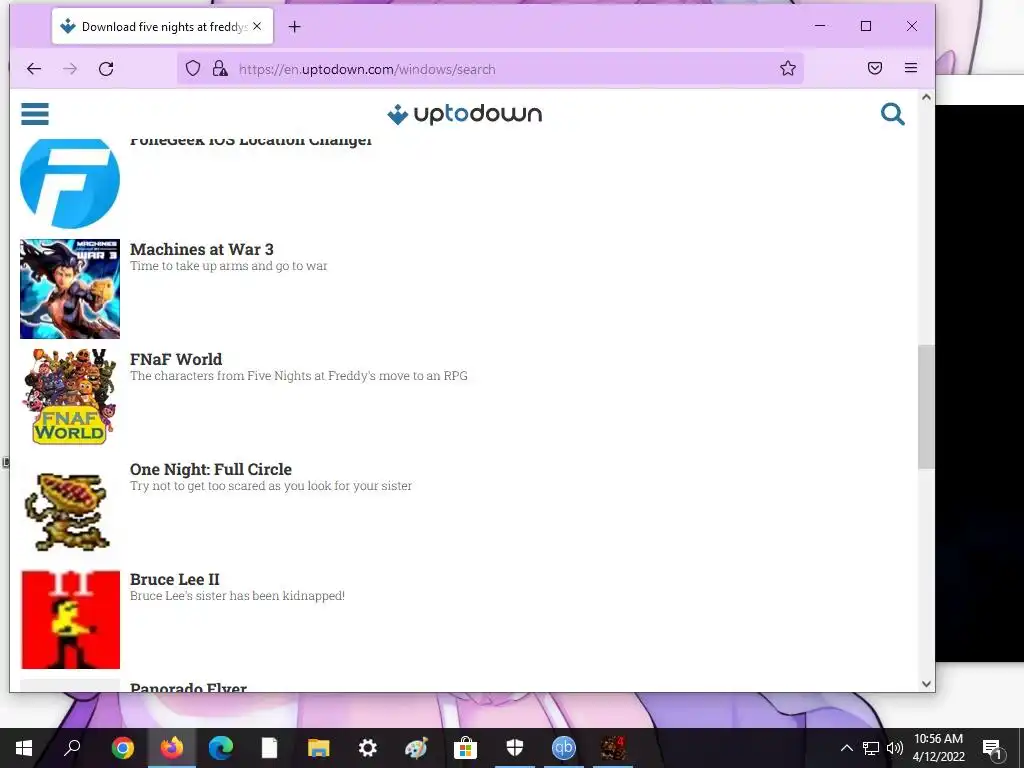Open Windows Security shield in taskbar
Screen dimensions: 1024x768
515,748
